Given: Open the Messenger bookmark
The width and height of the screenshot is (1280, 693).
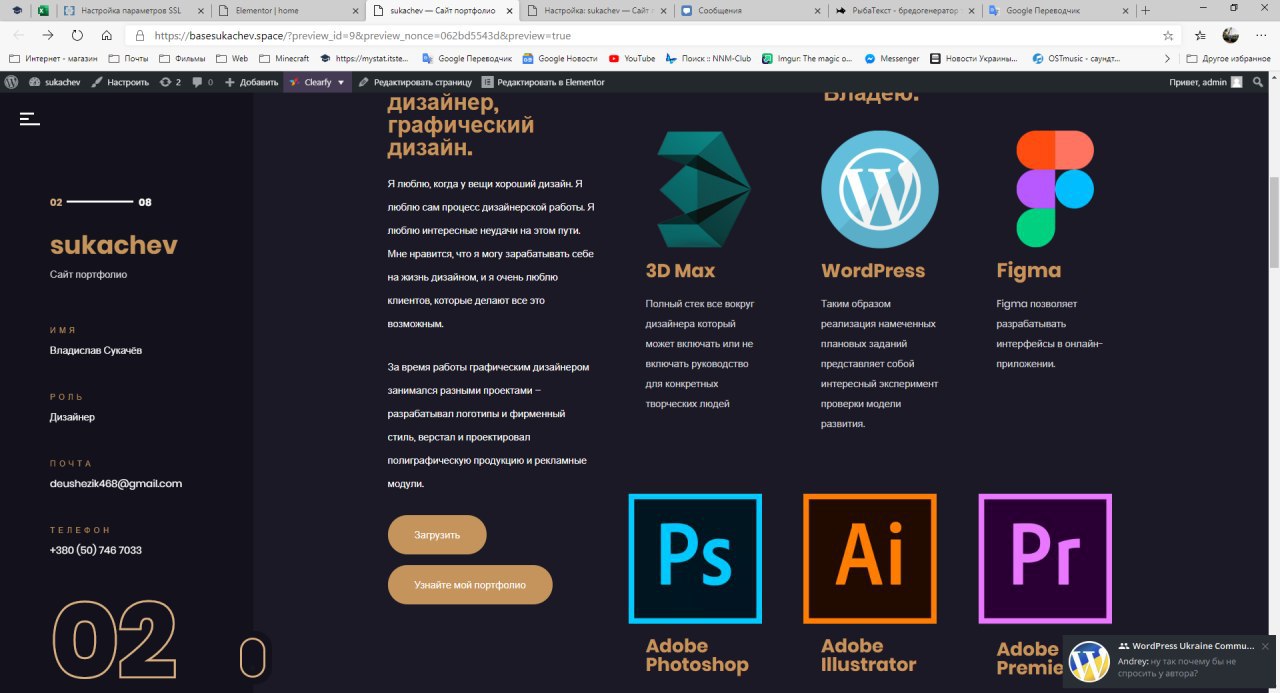Looking at the screenshot, I should click(892, 58).
